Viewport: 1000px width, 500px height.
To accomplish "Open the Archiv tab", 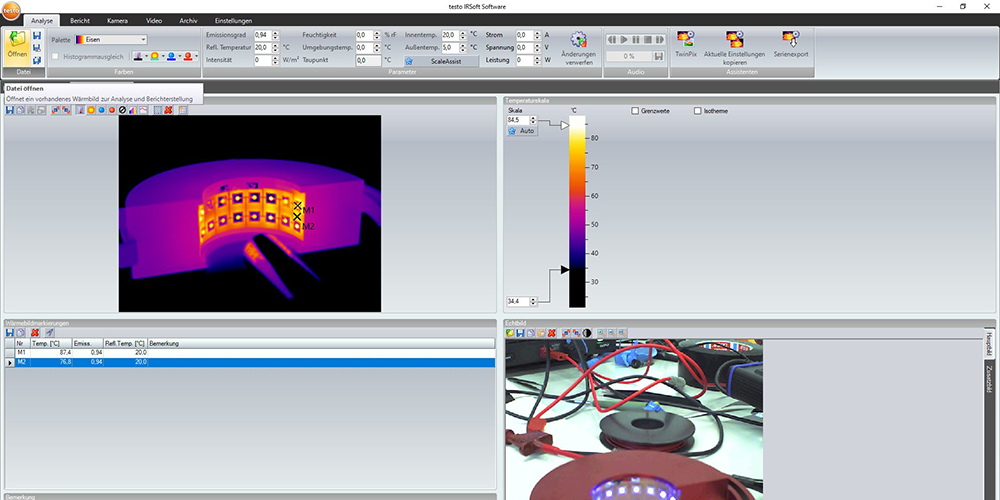I will [x=188, y=20].
